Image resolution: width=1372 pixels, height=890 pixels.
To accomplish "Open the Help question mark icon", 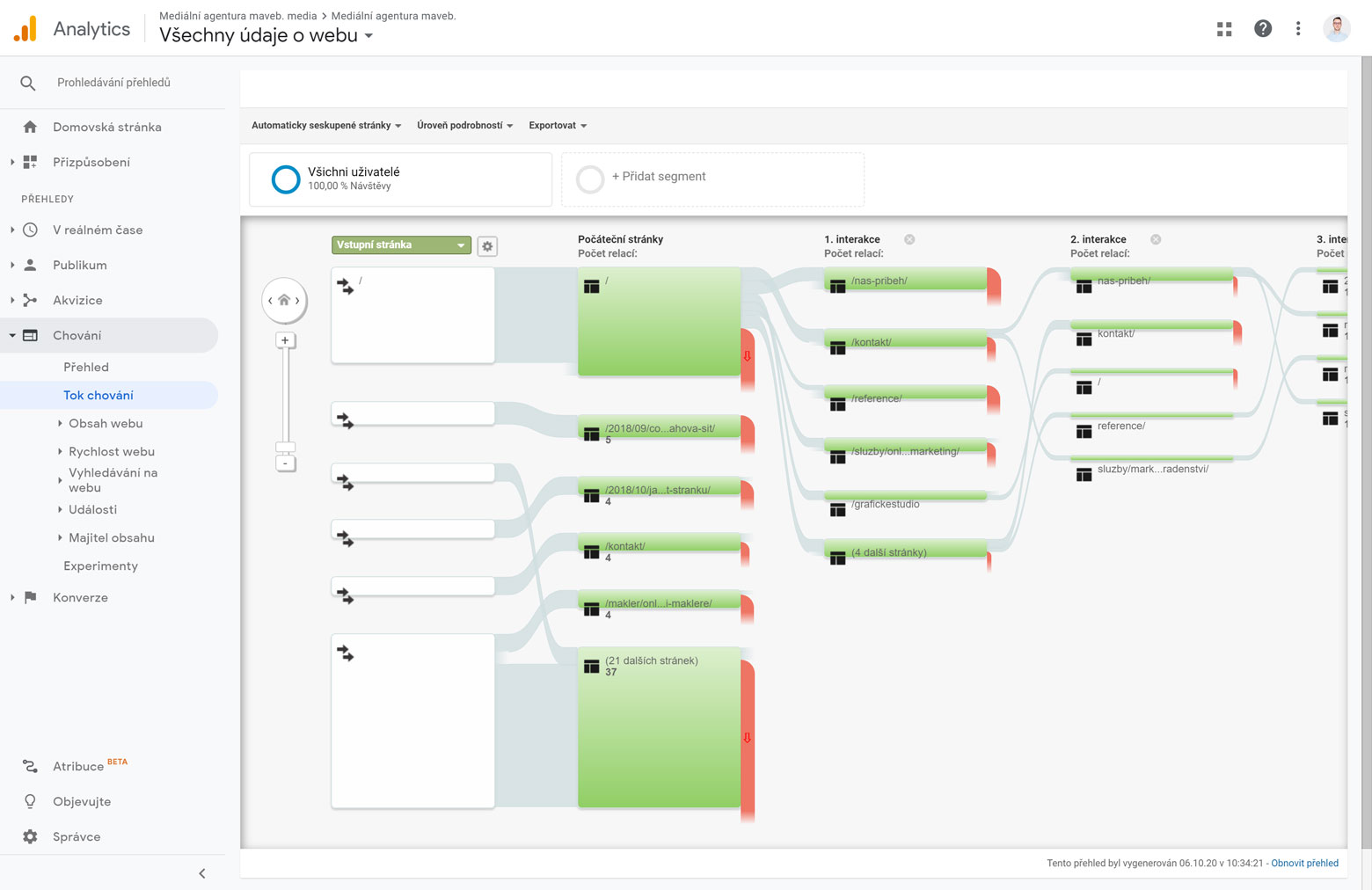I will [x=1263, y=29].
